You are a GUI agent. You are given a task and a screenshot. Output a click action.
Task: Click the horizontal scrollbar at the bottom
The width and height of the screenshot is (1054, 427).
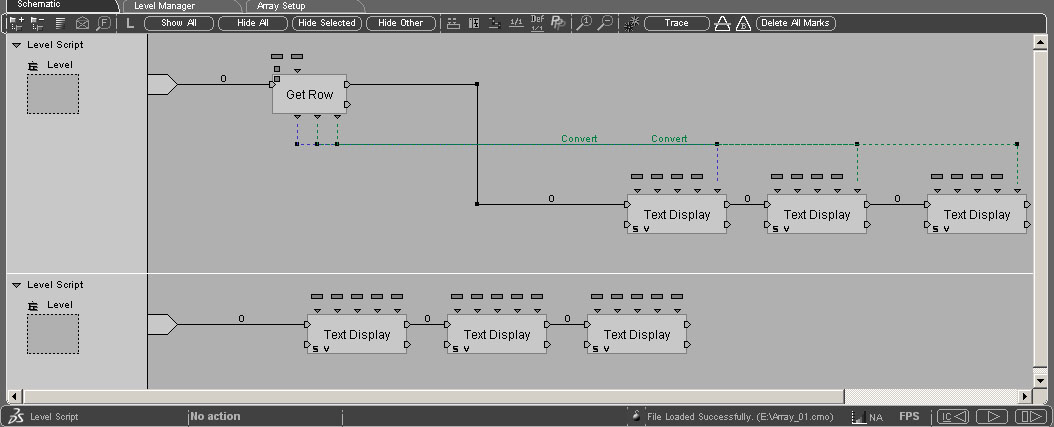[430, 397]
